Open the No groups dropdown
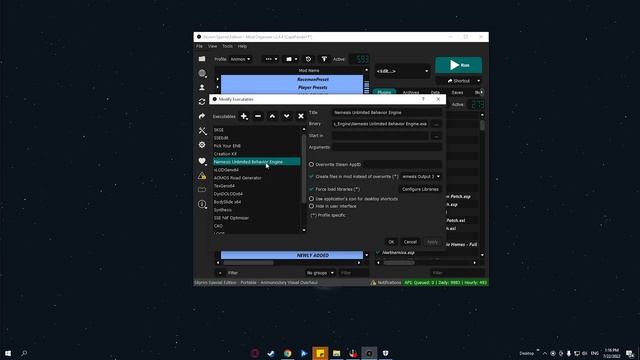 (320, 273)
